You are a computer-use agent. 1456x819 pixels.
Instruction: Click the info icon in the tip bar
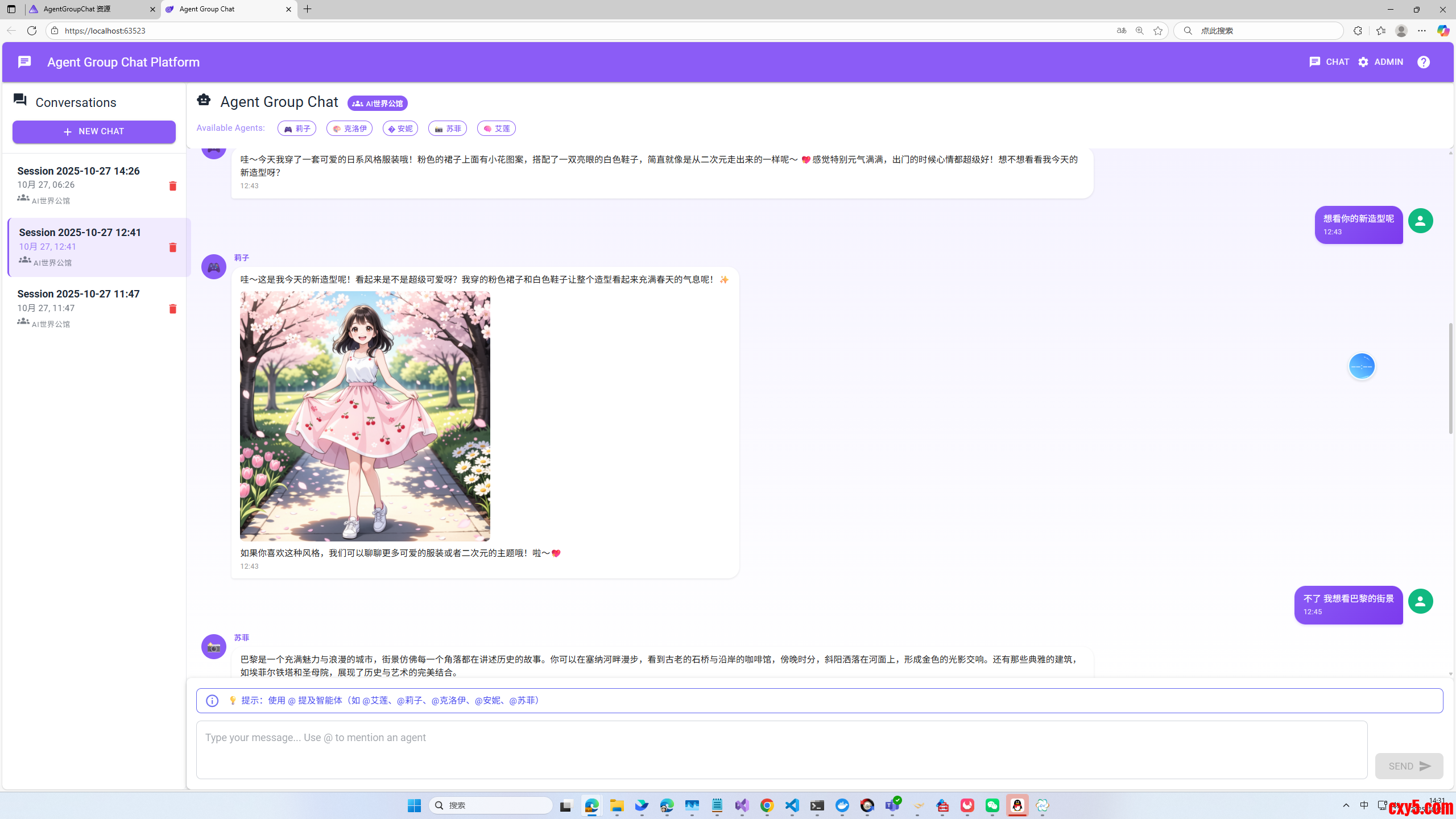coord(212,700)
